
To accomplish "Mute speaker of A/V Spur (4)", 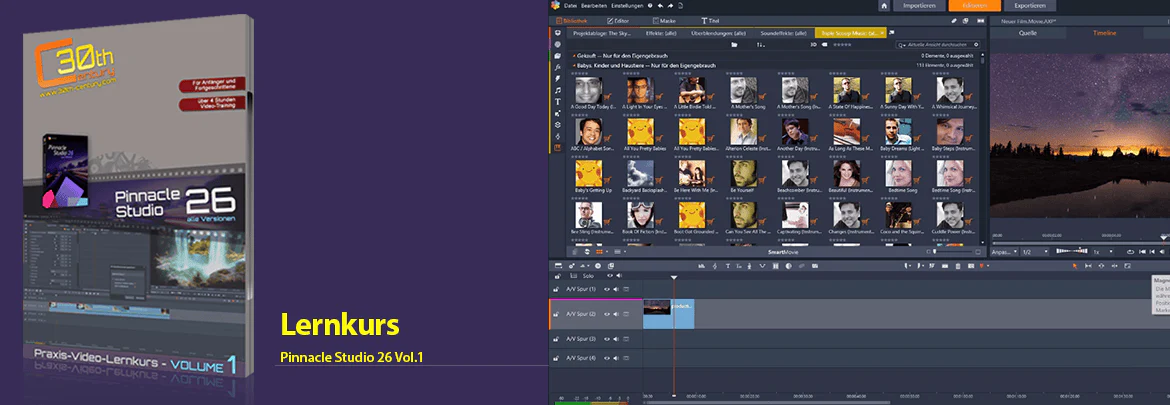I will [x=616, y=358].
